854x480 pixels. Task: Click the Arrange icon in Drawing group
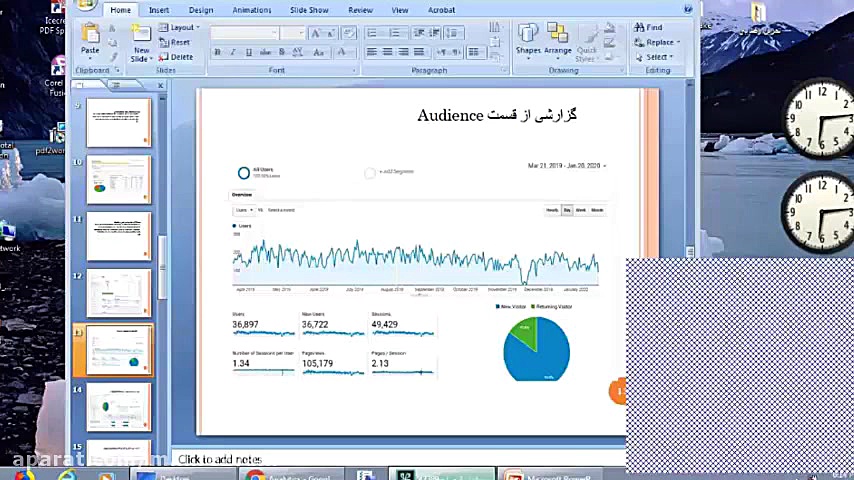557,39
